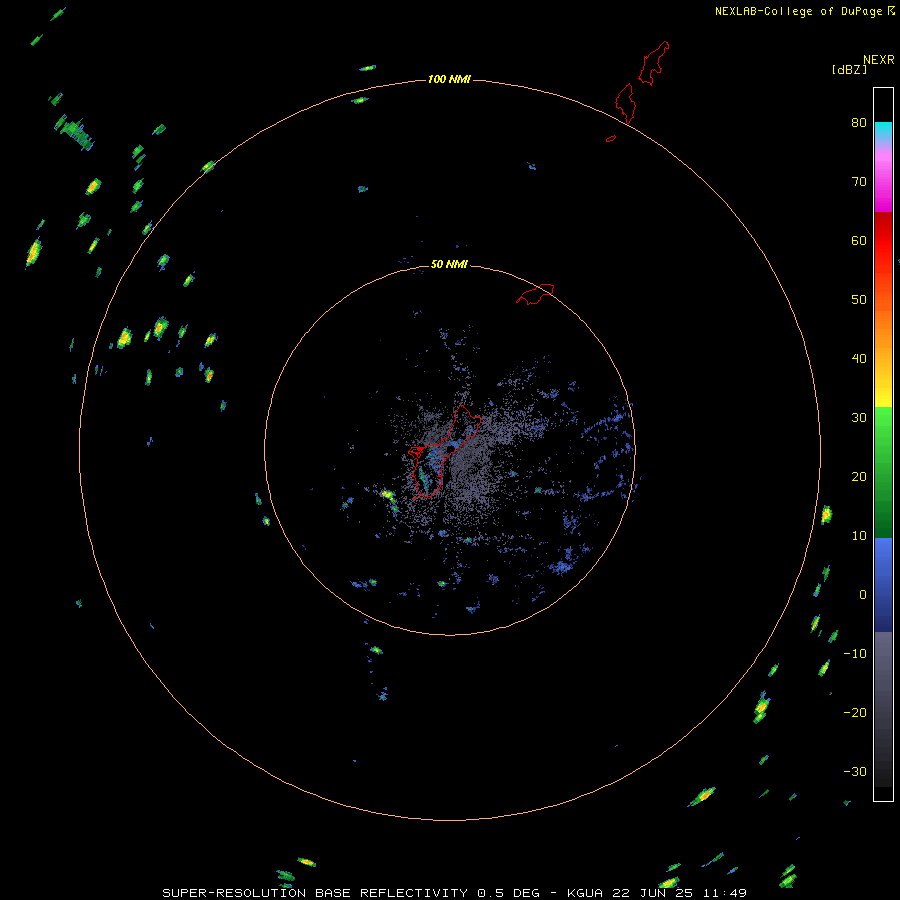Click the 80 value on the dBZ scale
The height and width of the screenshot is (900, 900).
click(x=859, y=123)
